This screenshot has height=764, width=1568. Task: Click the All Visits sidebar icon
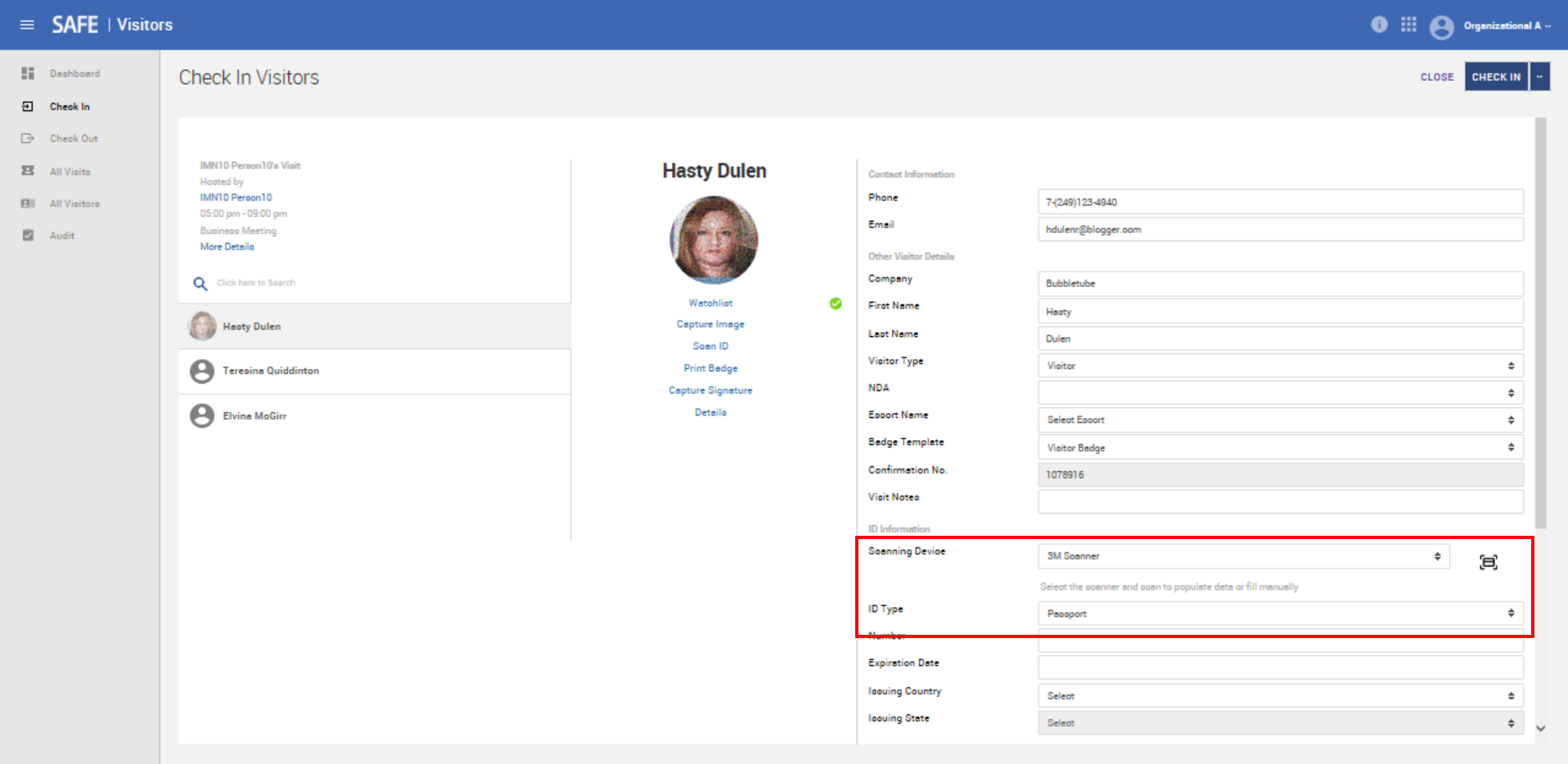click(x=28, y=171)
